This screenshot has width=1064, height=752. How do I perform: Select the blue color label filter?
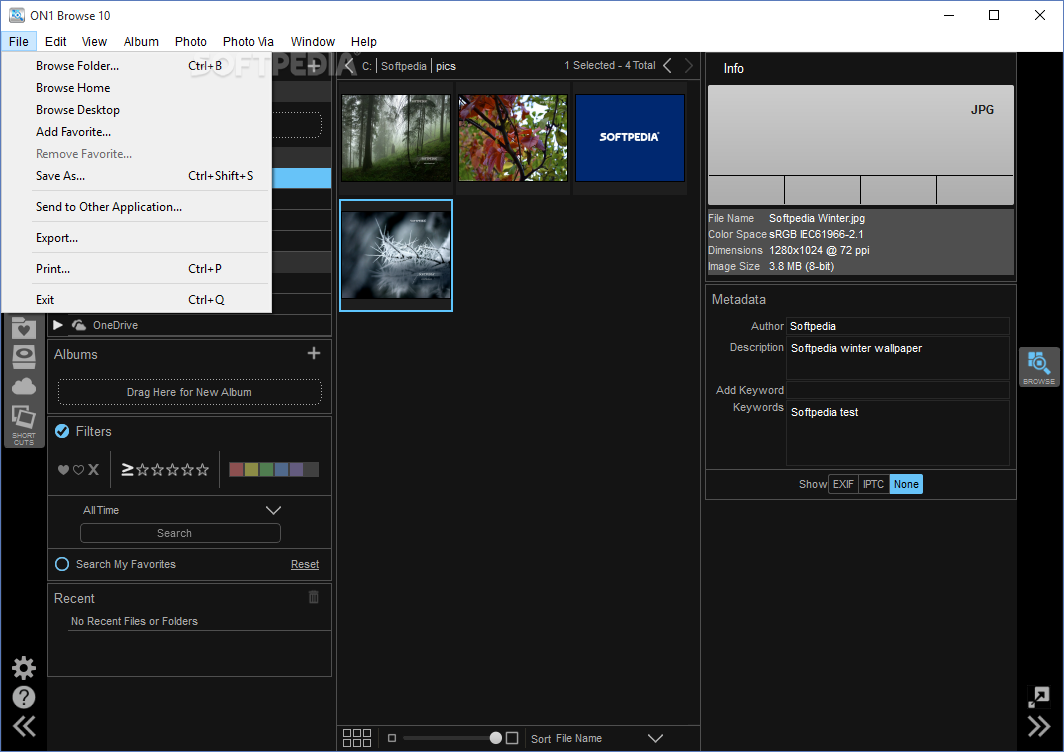click(x=282, y=469)
